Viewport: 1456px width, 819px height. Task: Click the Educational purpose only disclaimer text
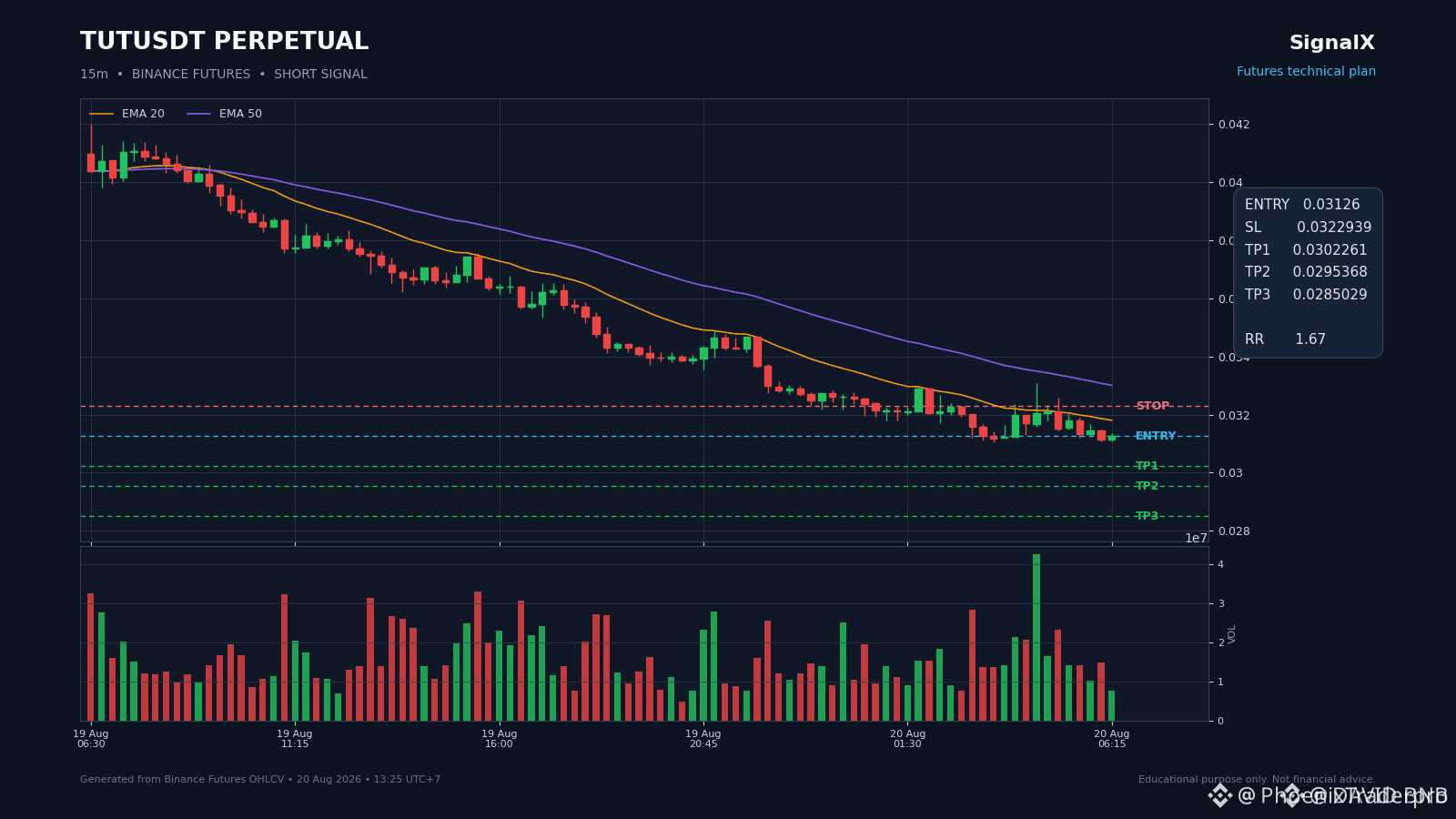1257,780
